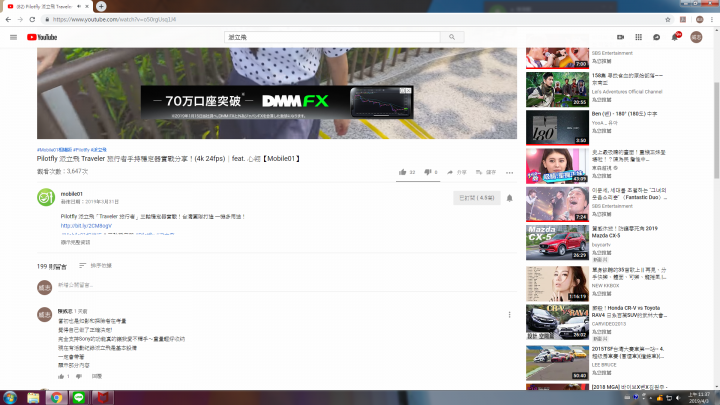Open the 158集 recommended video thumbnail
This screenshot has width=720, height=405.
coord(557,89)
